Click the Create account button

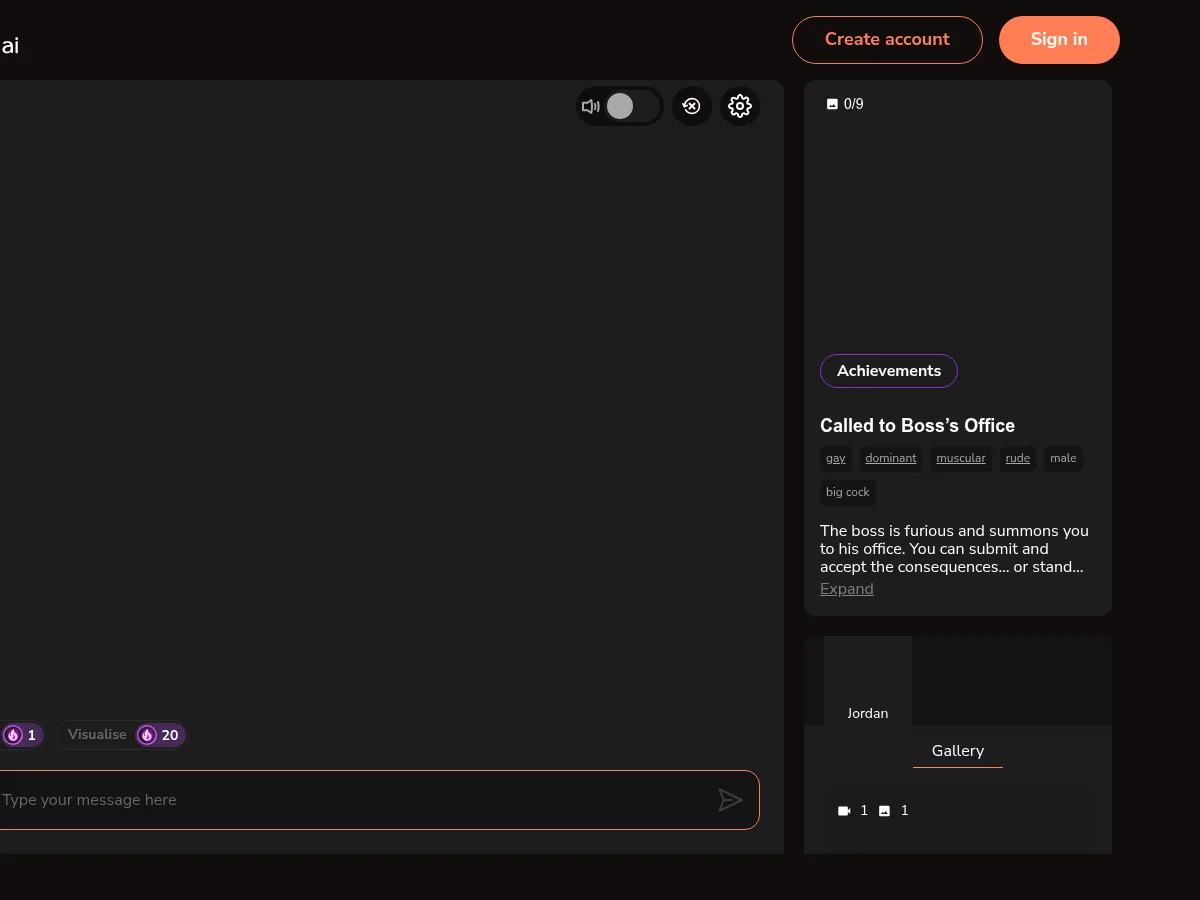click(887, 40)
